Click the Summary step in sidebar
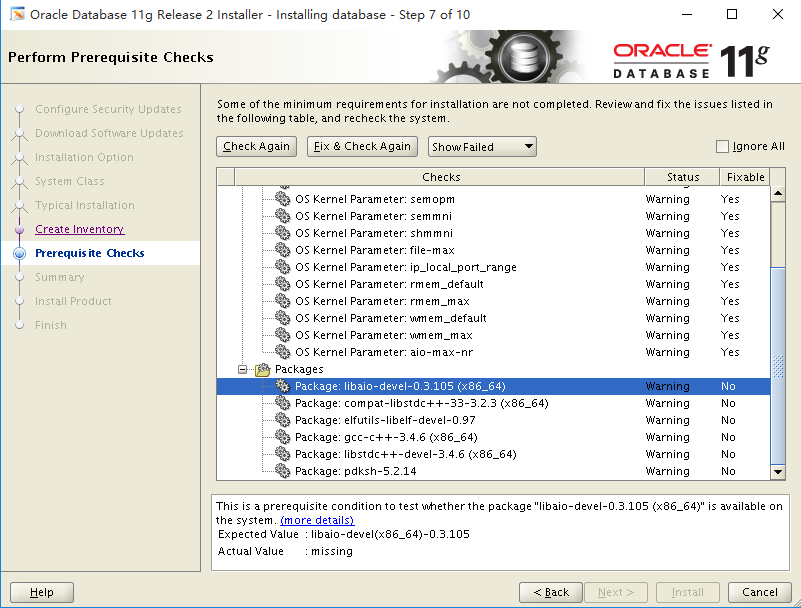 [x=60, y=277]
